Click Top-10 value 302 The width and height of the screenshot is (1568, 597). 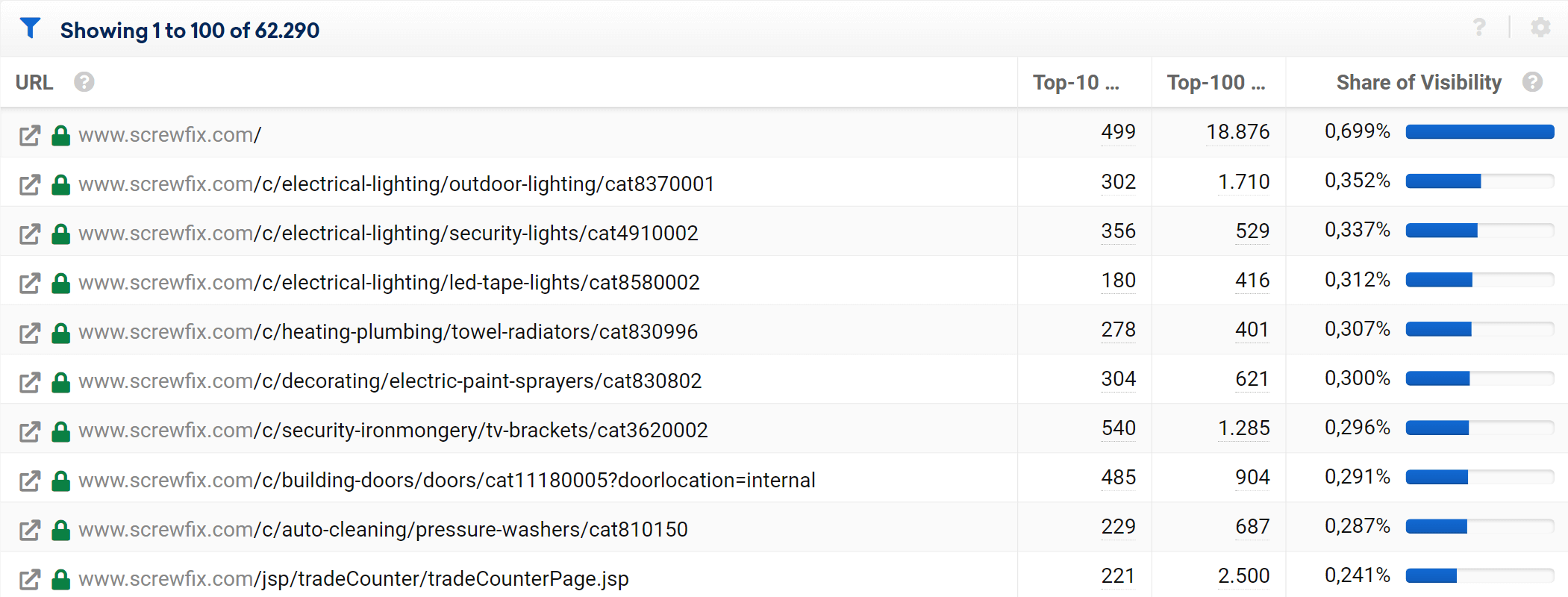(1118, 181)
